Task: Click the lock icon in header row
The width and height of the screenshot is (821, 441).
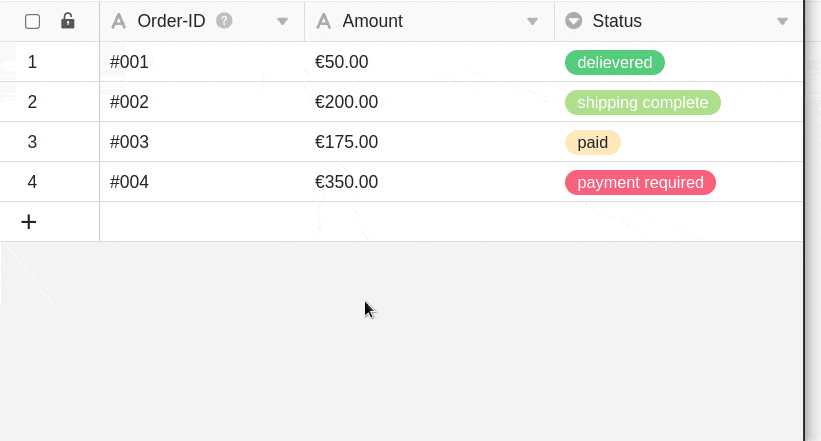Action: [67, 21]
